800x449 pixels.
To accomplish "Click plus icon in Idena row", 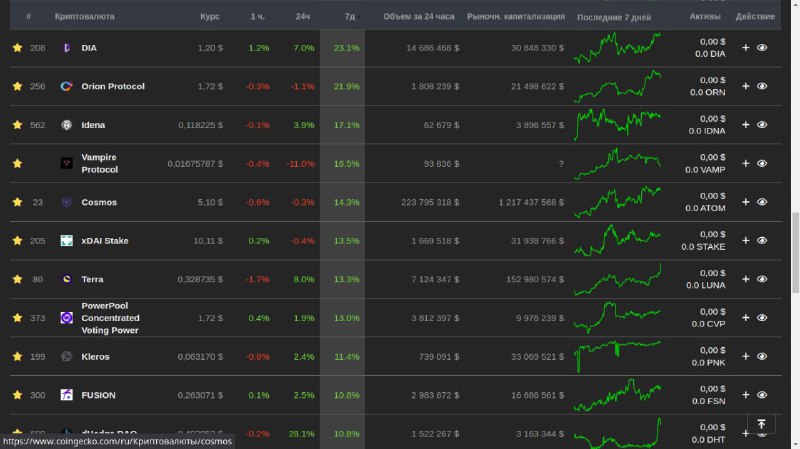I will coord(745,125).
